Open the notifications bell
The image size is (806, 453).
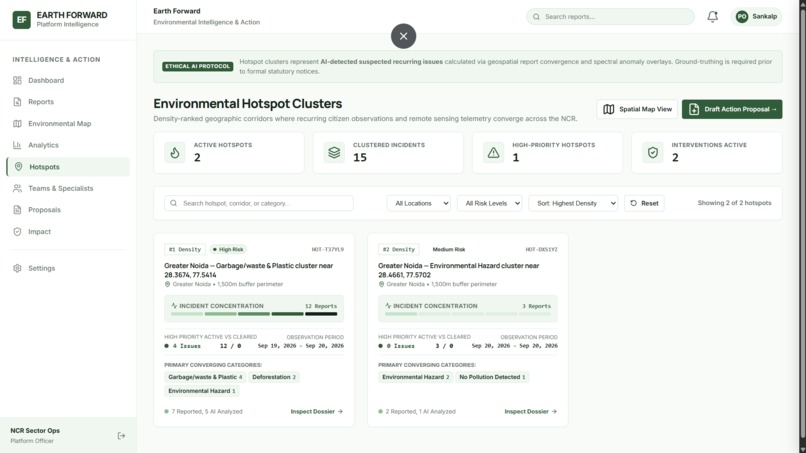[x=712, y=16]
